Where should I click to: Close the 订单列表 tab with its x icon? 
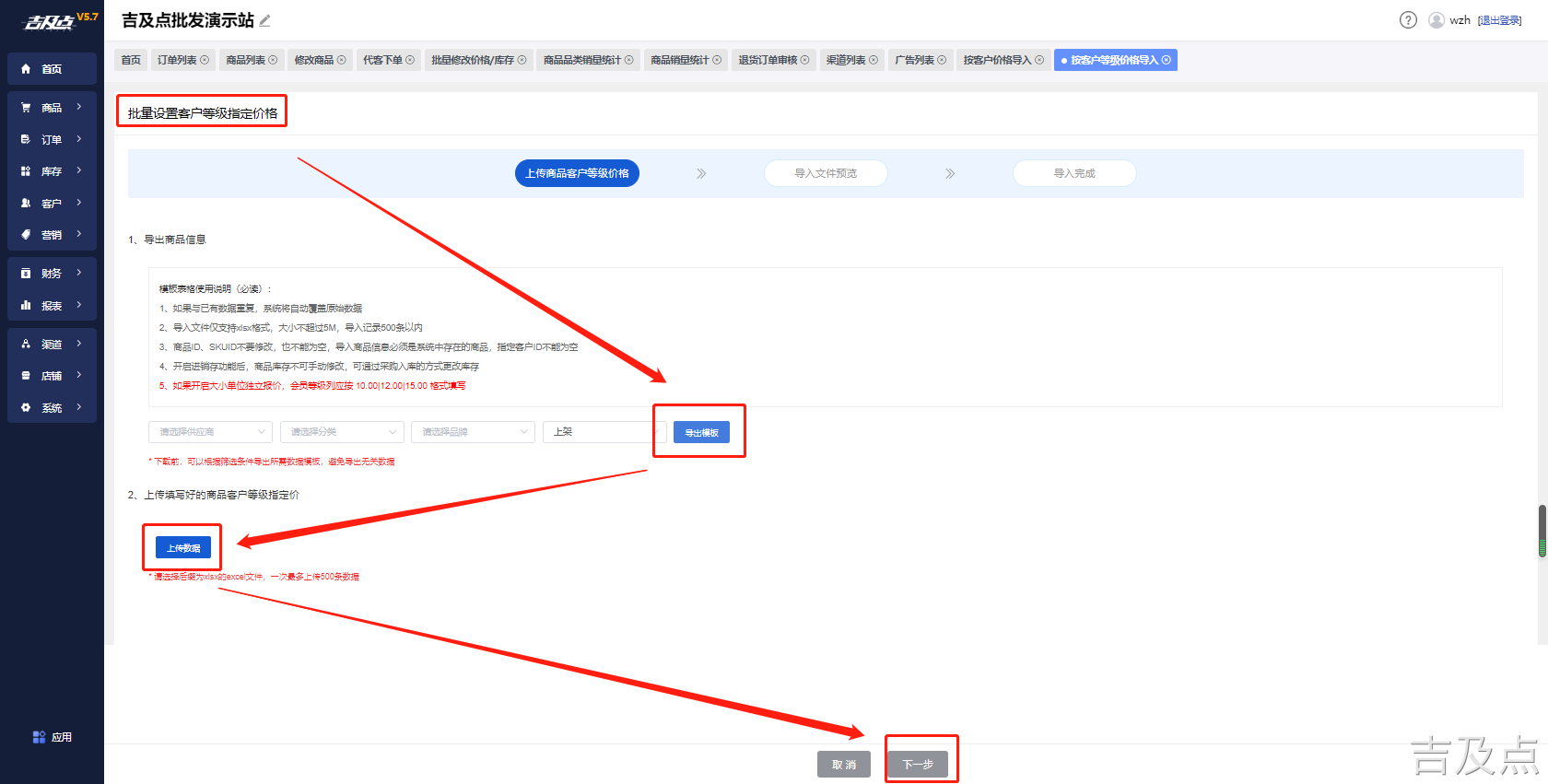[205, 60]
